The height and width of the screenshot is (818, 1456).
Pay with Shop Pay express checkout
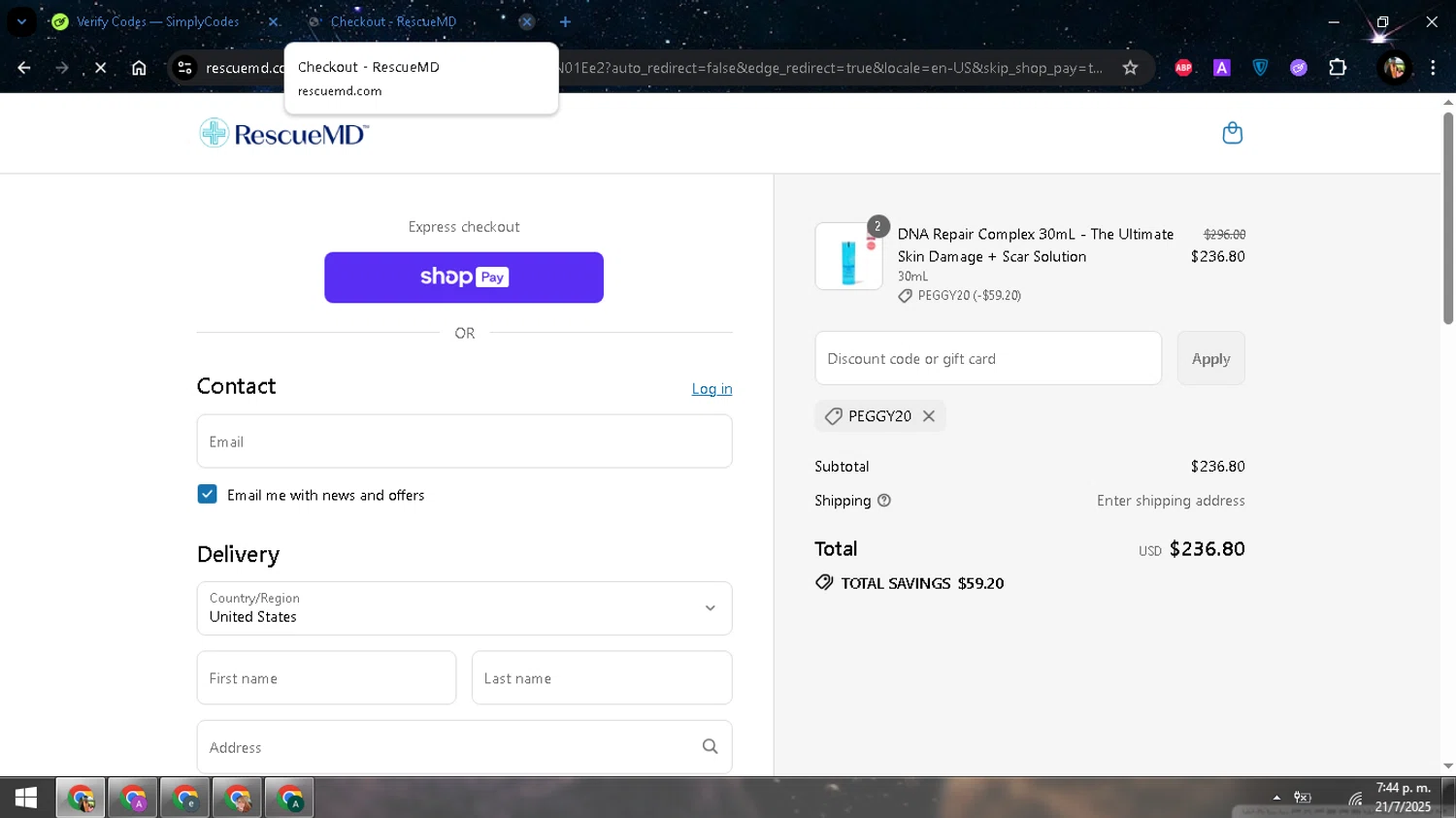pyautogui.click(x=464, y=278)
